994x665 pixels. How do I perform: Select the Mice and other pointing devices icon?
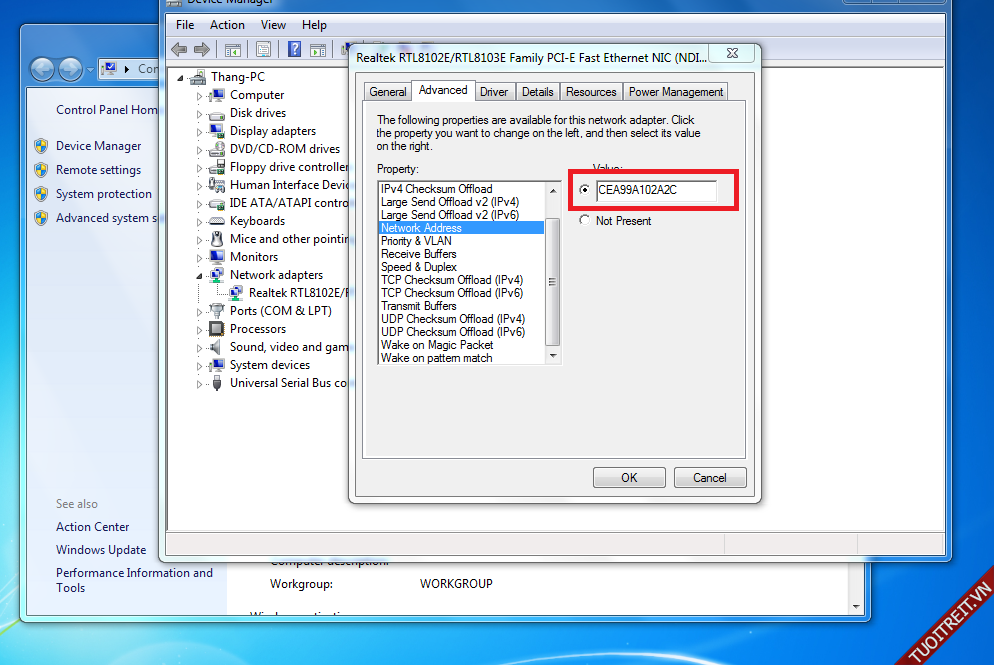click(217, 239)
